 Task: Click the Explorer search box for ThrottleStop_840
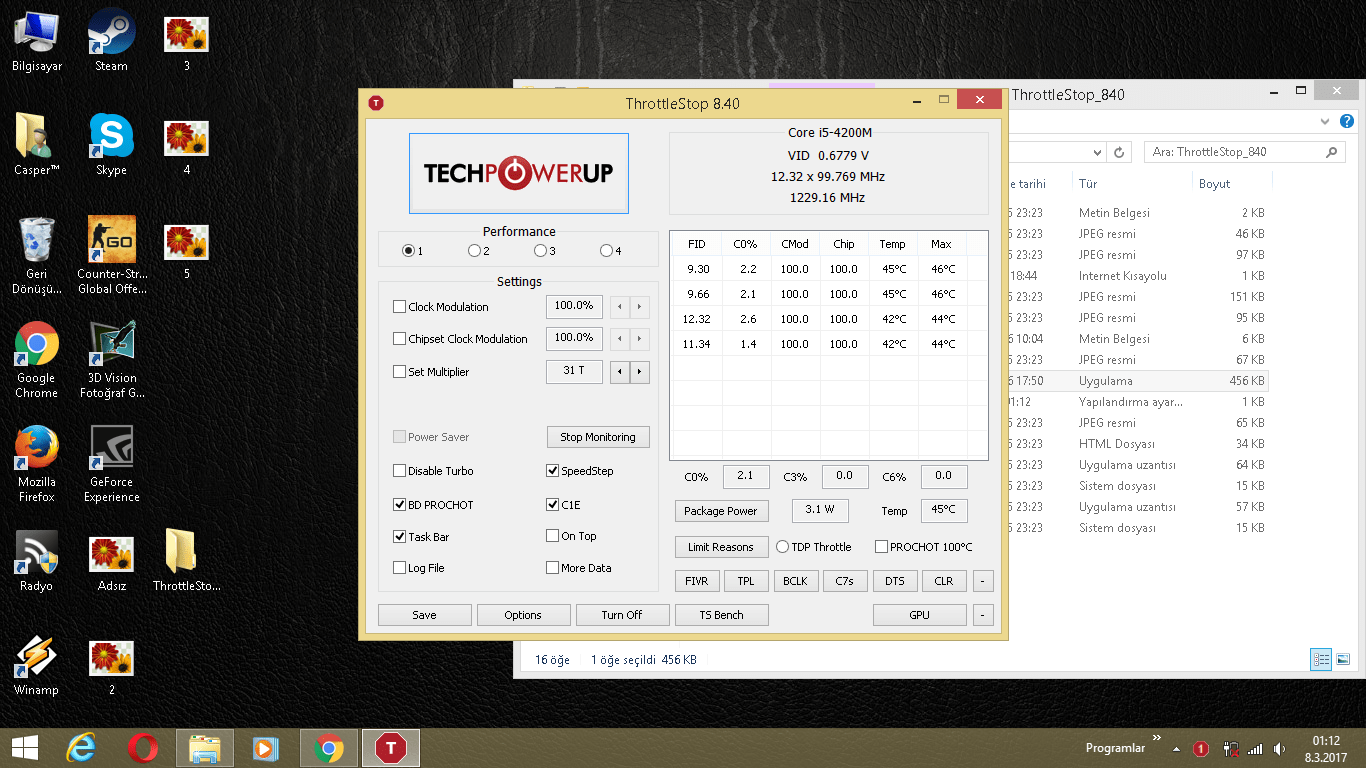click(1244, 152)
